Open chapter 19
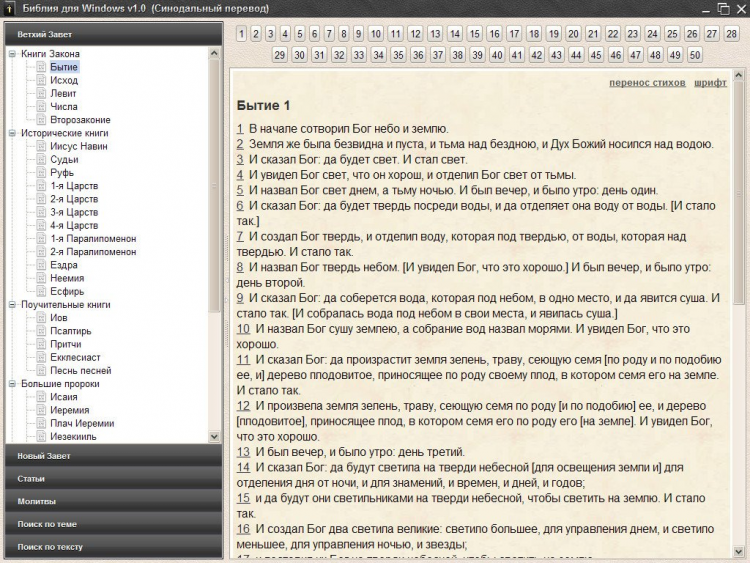 pyautogui.click(x=553, y=33)
